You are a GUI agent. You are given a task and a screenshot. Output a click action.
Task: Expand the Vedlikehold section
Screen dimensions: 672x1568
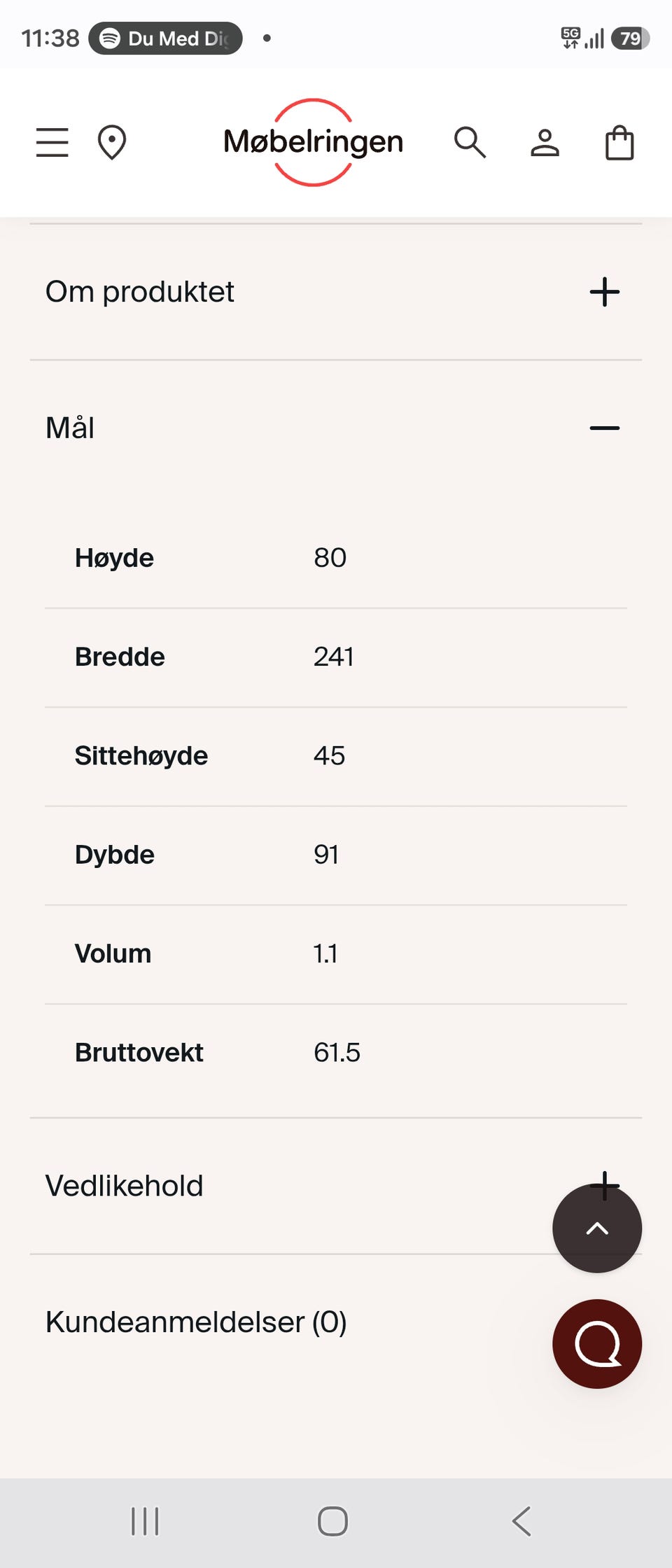point(336,1186)
